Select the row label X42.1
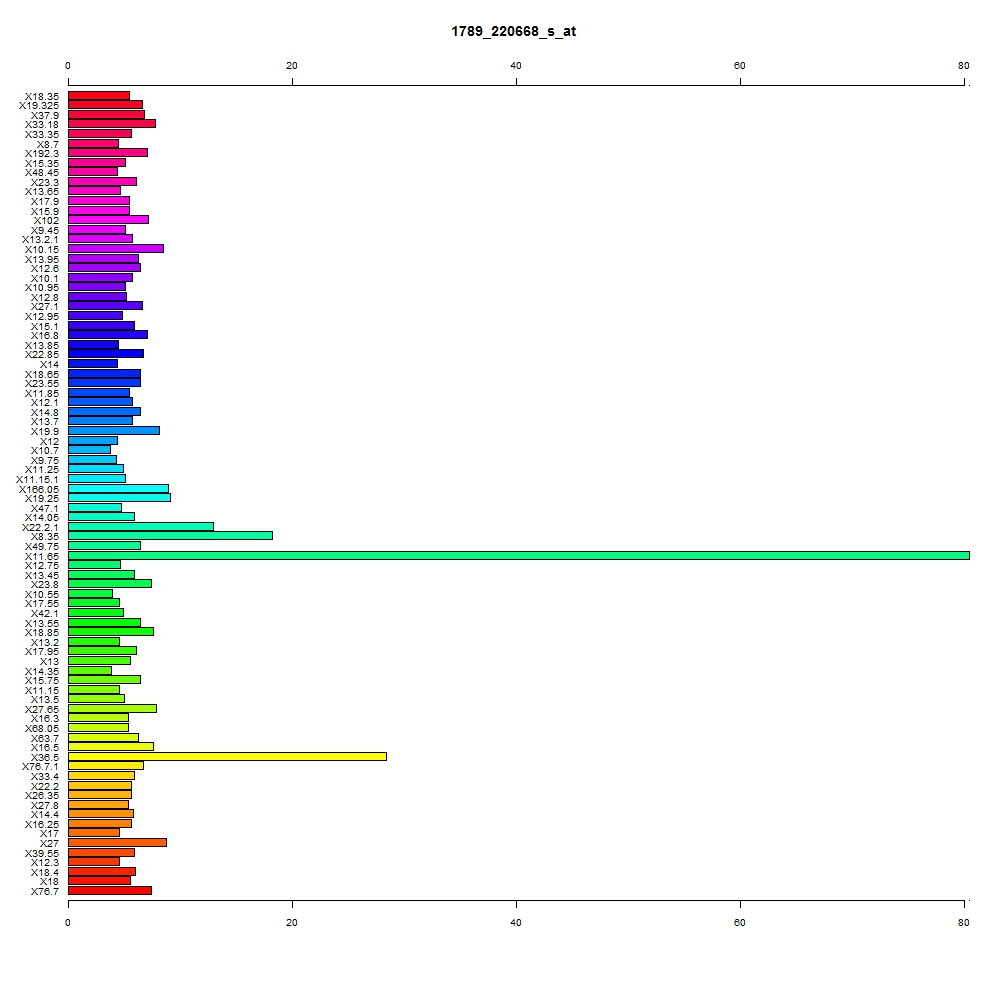This screenshot has width=1000, height=1000. coord(45,614)
